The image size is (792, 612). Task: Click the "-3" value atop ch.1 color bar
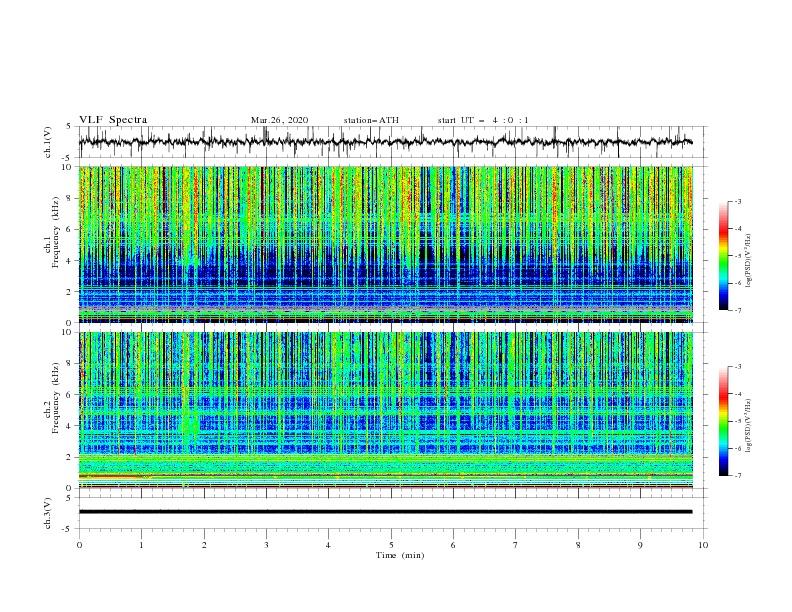tap(737, 201)
